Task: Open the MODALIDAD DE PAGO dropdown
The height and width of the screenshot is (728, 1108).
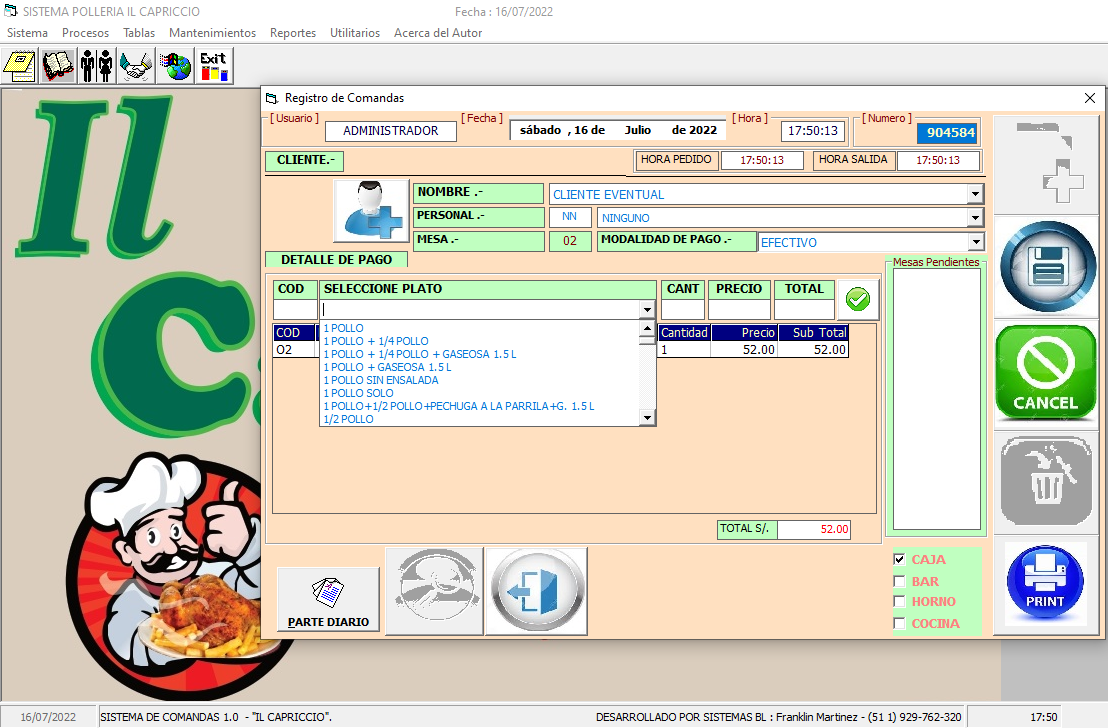Action: 974,242
